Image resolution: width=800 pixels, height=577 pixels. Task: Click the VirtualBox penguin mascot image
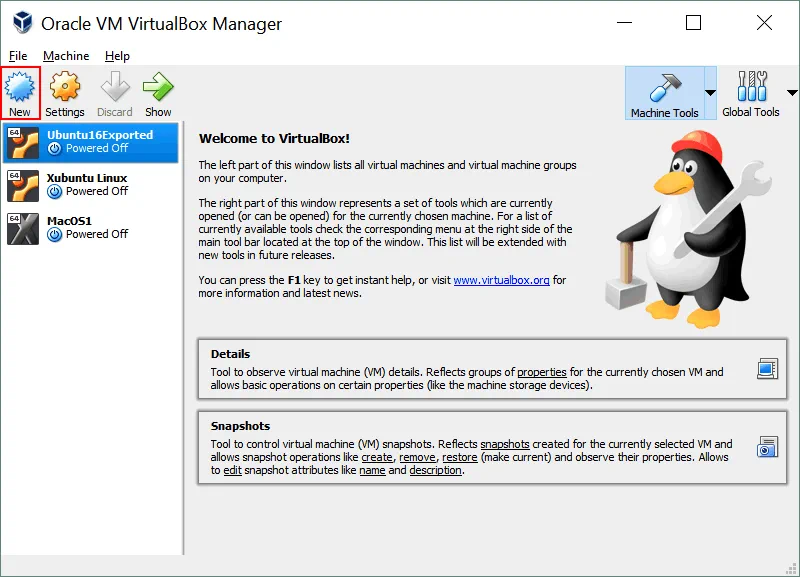[x=691, y=224]
